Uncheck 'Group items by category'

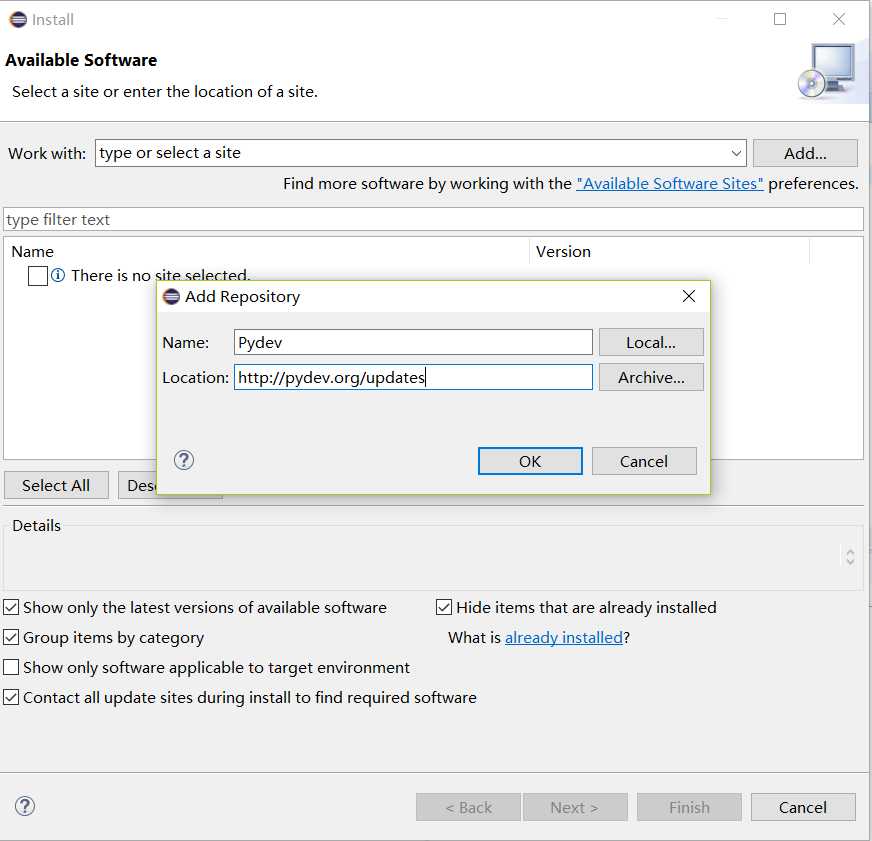tap(11, 637)
